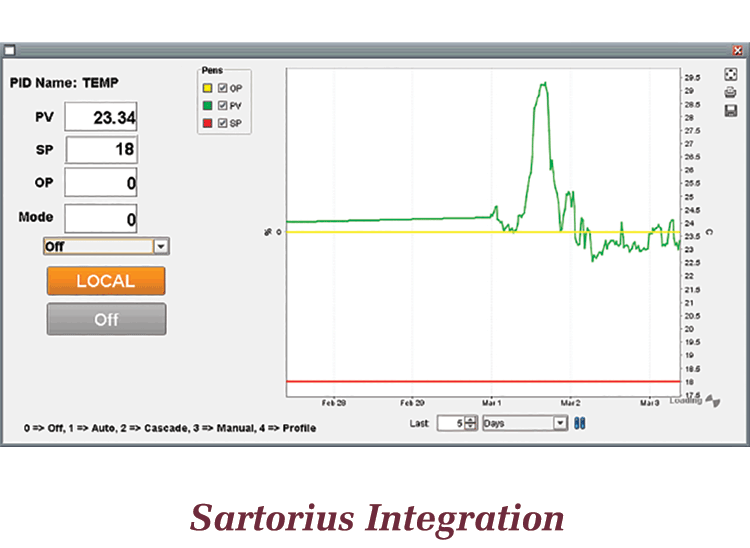This screenshot has height=548, width=750.
Task: Toggle the SP pen checkbox
Action: coord(222,123)
